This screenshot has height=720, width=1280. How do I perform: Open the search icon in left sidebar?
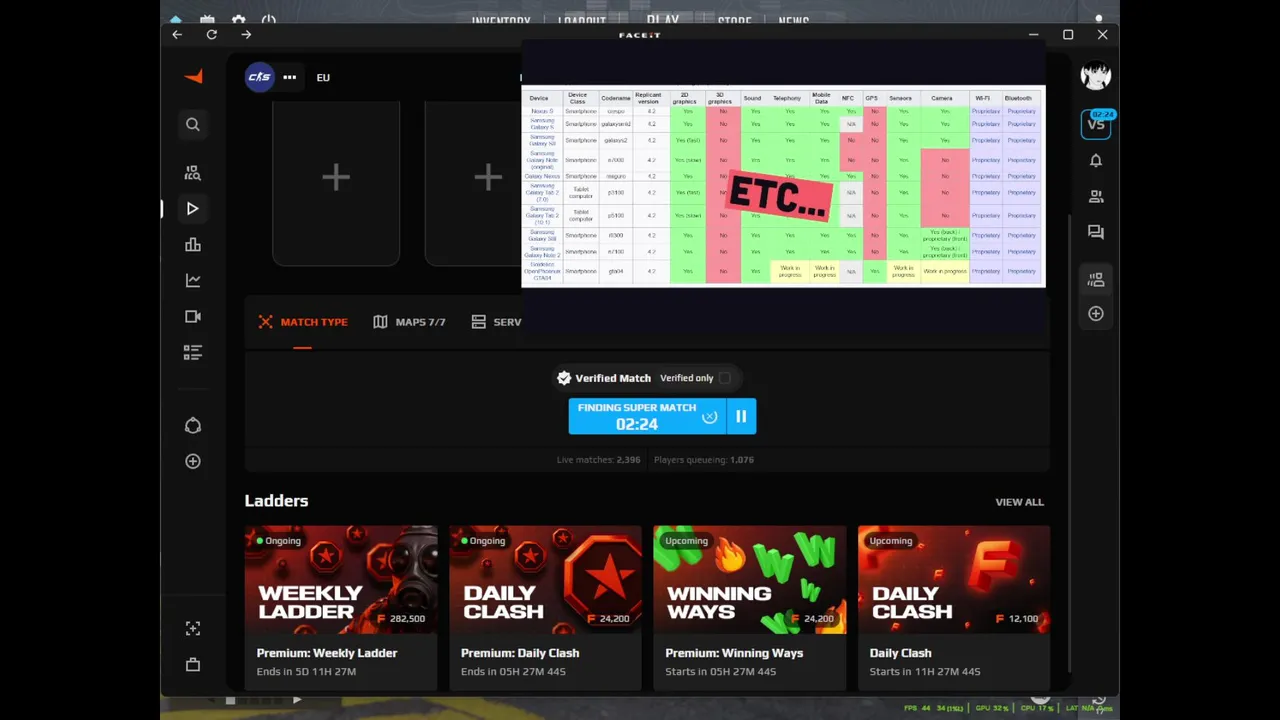click(x=193, y=125)
